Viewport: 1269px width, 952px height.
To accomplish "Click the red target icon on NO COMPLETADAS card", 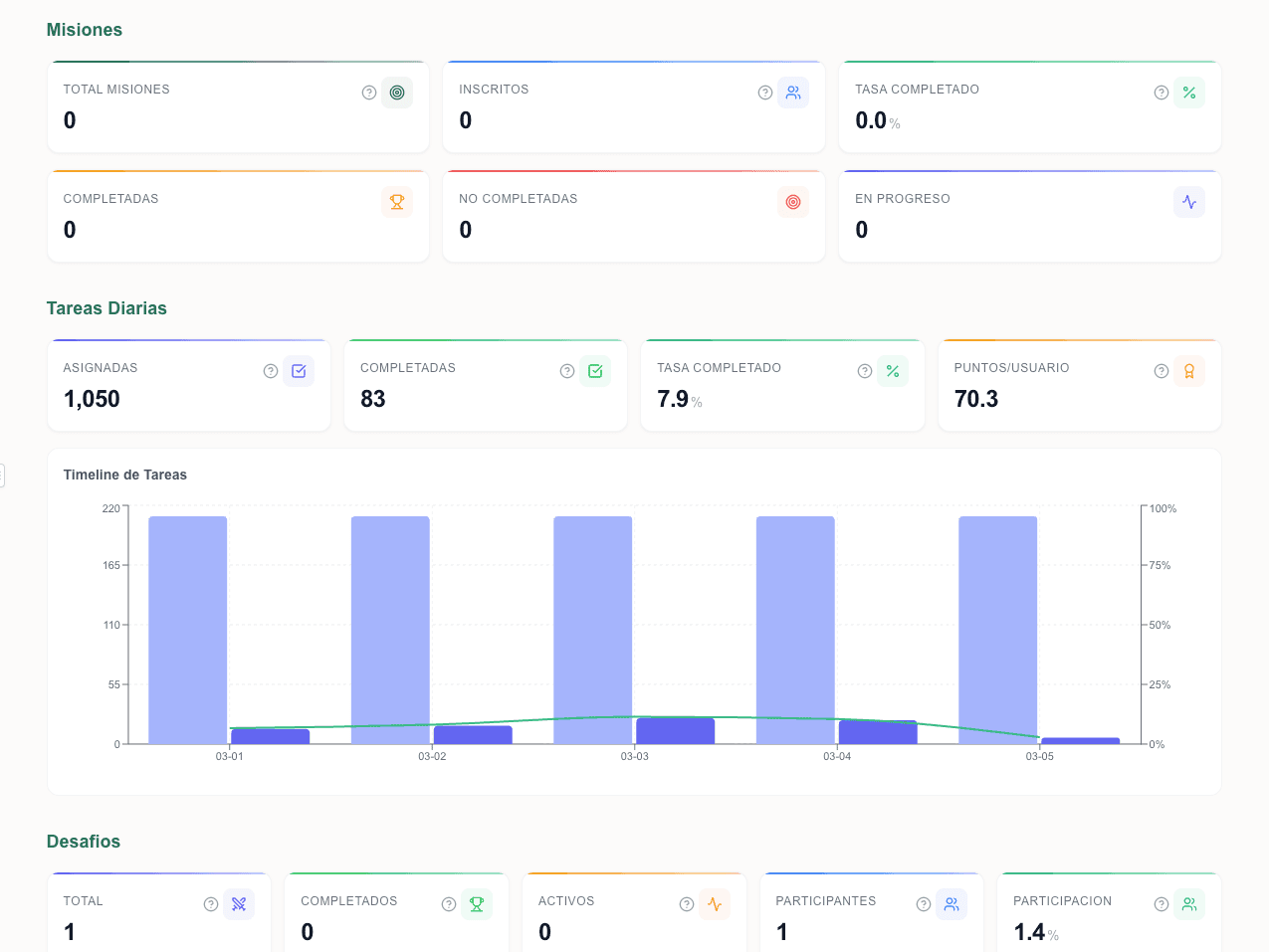I will pos(793,201).
